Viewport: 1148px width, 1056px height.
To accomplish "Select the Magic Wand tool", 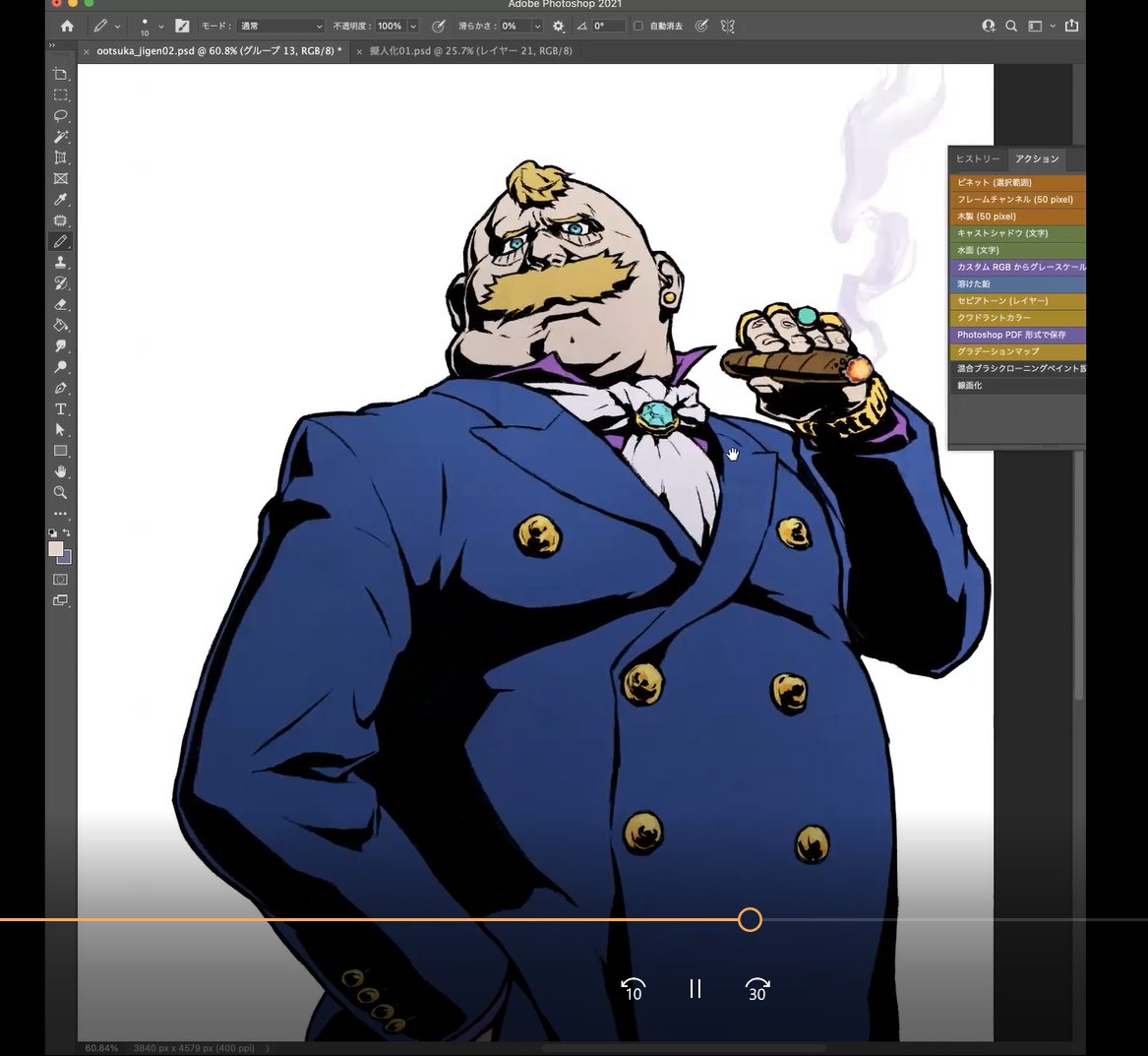I will point(61,137).
